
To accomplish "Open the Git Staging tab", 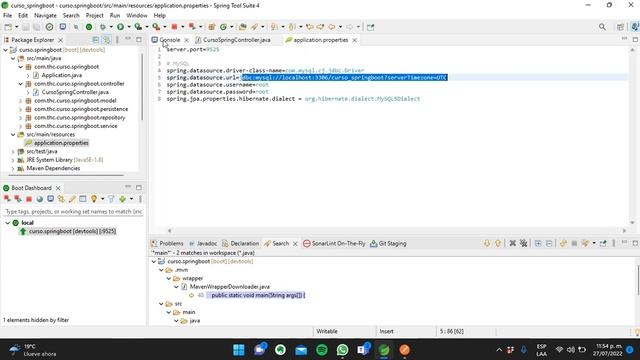I will tap(388, 243).
